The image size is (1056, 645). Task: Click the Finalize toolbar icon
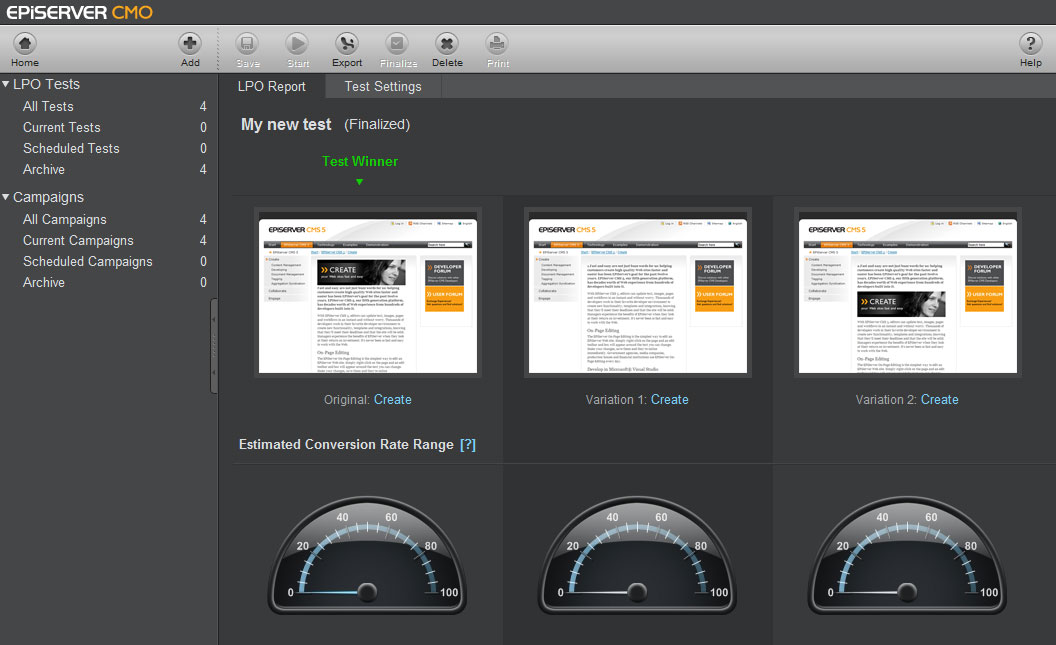398,45
